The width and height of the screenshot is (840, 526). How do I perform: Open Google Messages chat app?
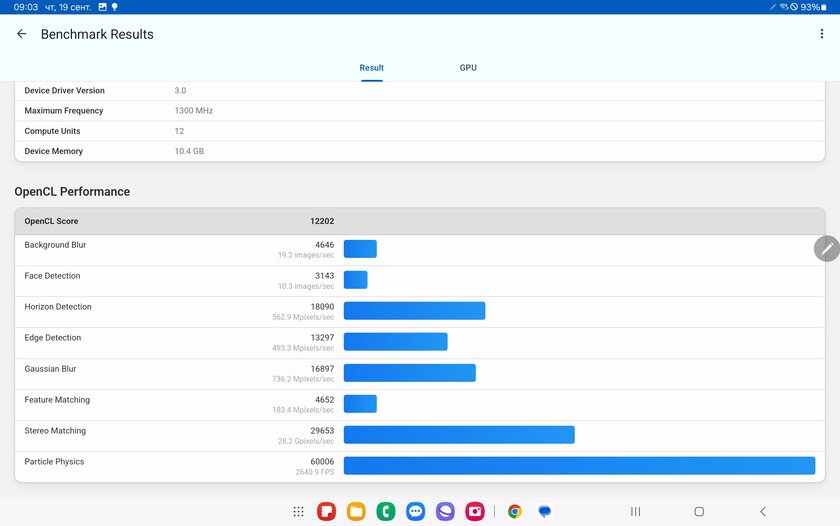pyautogui.click(x=544, y=512)
